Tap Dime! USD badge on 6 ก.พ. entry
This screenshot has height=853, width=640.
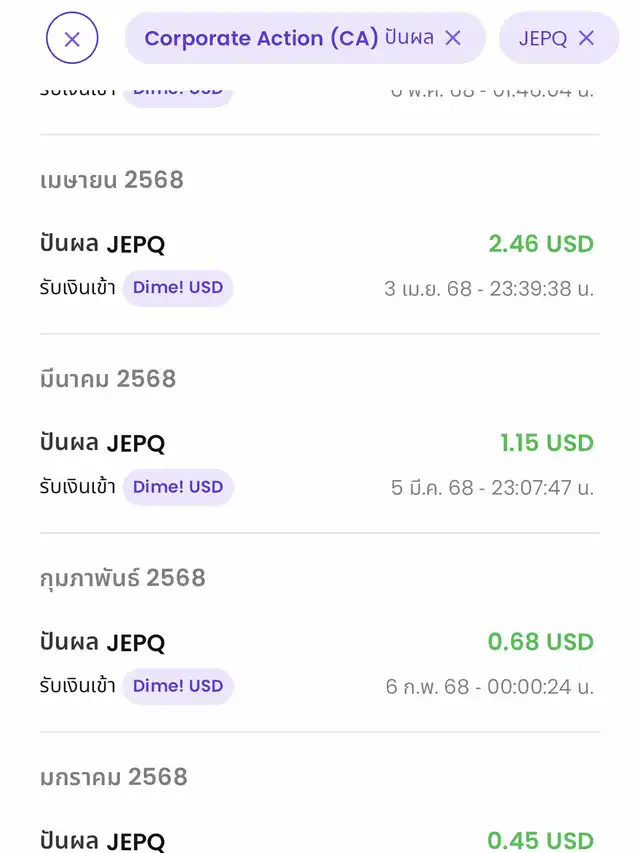coord(178,686)
